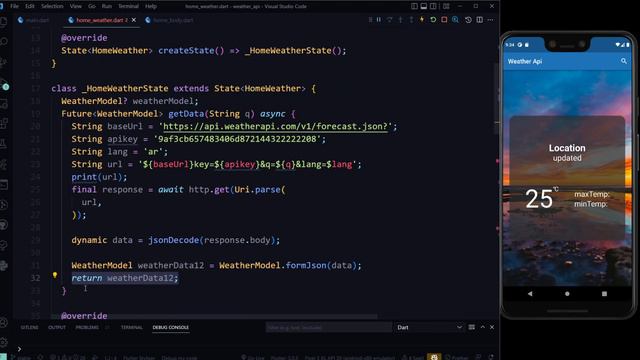The width and height of the screenshot is (640, 360).
Task: Open the weatherapi.com forecast URL link
Action: (275, 127)
